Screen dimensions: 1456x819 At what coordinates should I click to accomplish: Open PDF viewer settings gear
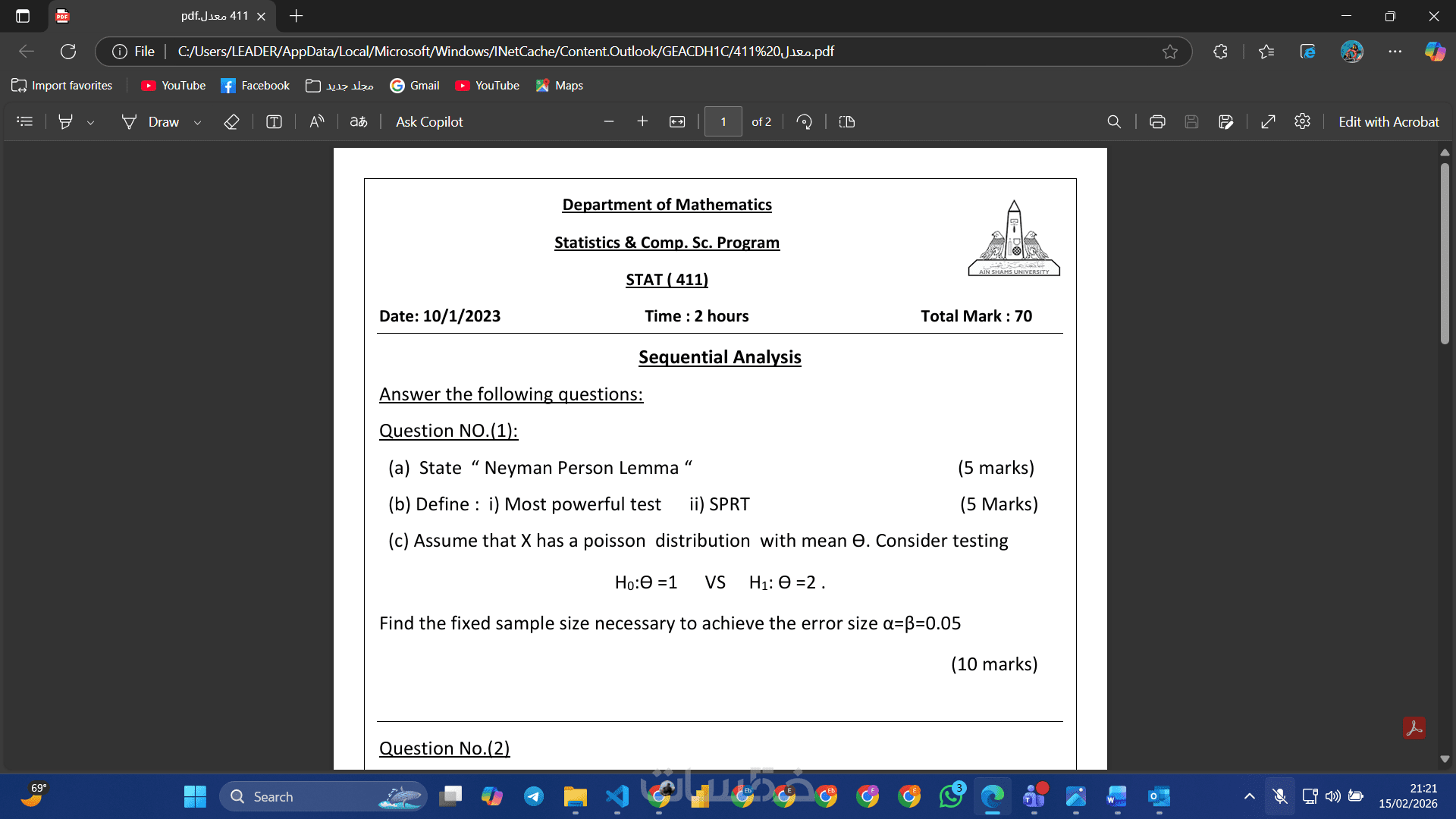click(1302, 121)
